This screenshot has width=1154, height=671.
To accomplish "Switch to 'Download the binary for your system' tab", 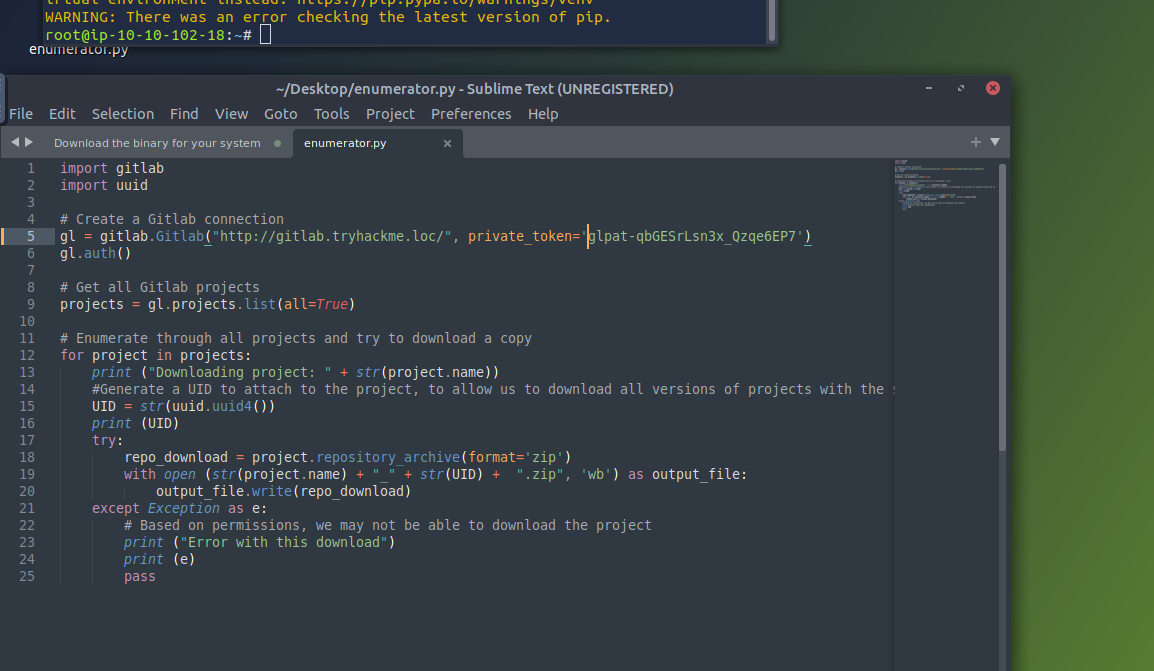I will [157, 143].
